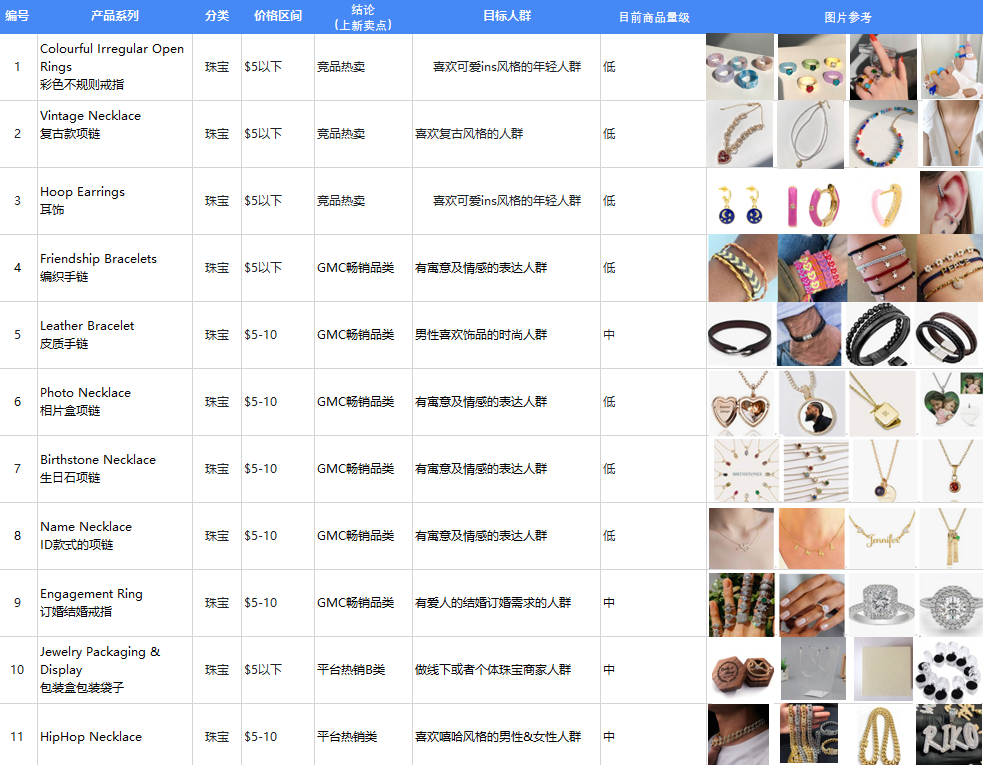The height and width of the screenshot is (765, 983).
Task: Open the green heart rings image
Action: click(x=811, y=67)
